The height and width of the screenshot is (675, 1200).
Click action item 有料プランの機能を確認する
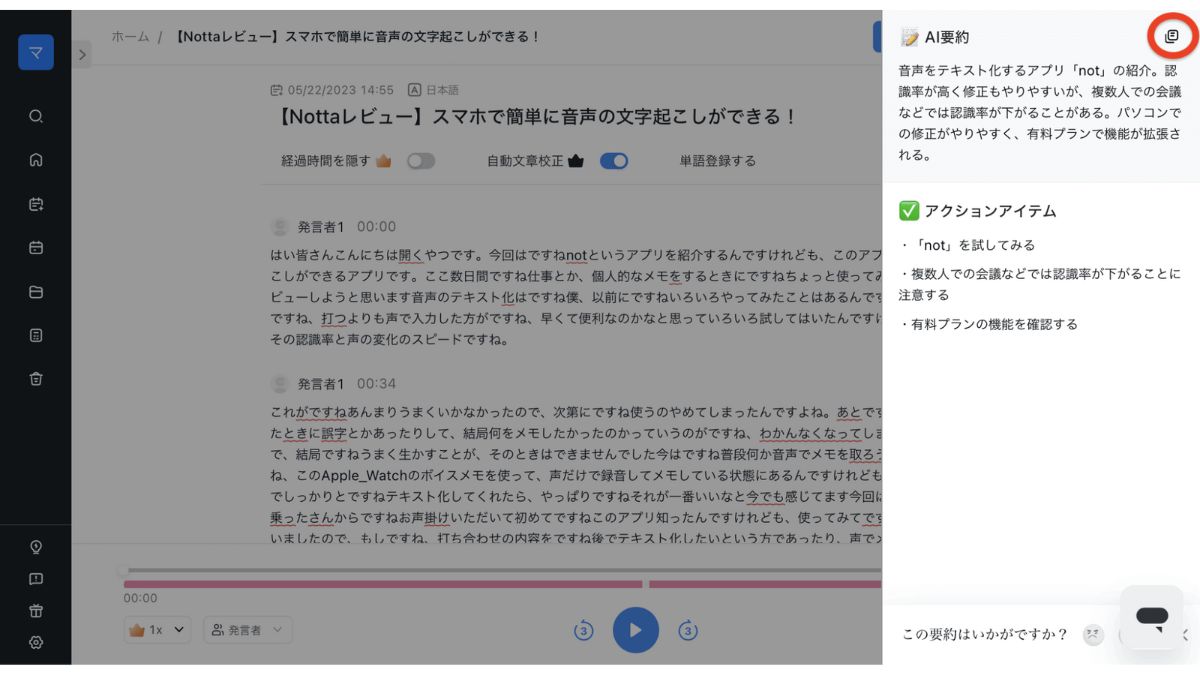click(x=989, y=325)
